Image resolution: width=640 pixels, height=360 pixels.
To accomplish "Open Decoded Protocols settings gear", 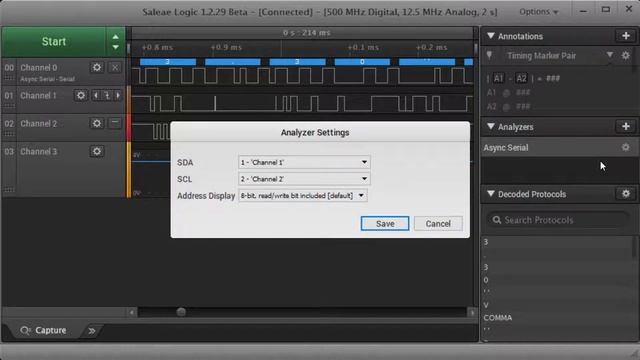I will [626, 194].
